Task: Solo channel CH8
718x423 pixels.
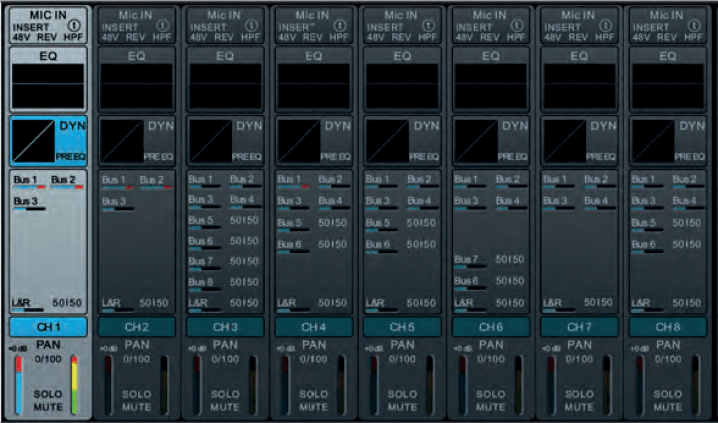Action: pyautogui.click(x=668, y=394)
